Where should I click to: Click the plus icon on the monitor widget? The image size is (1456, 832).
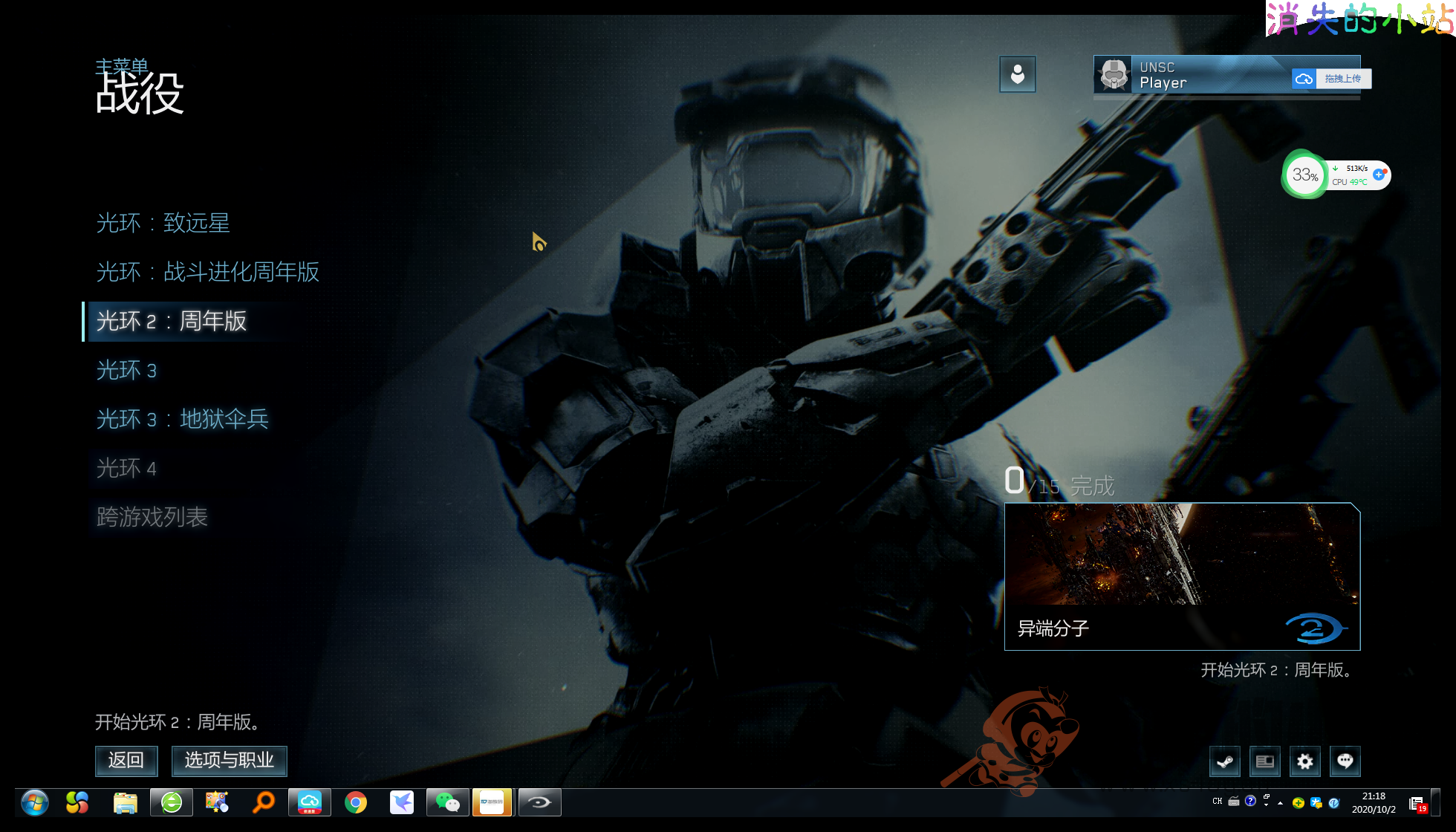coord(1379,175)
